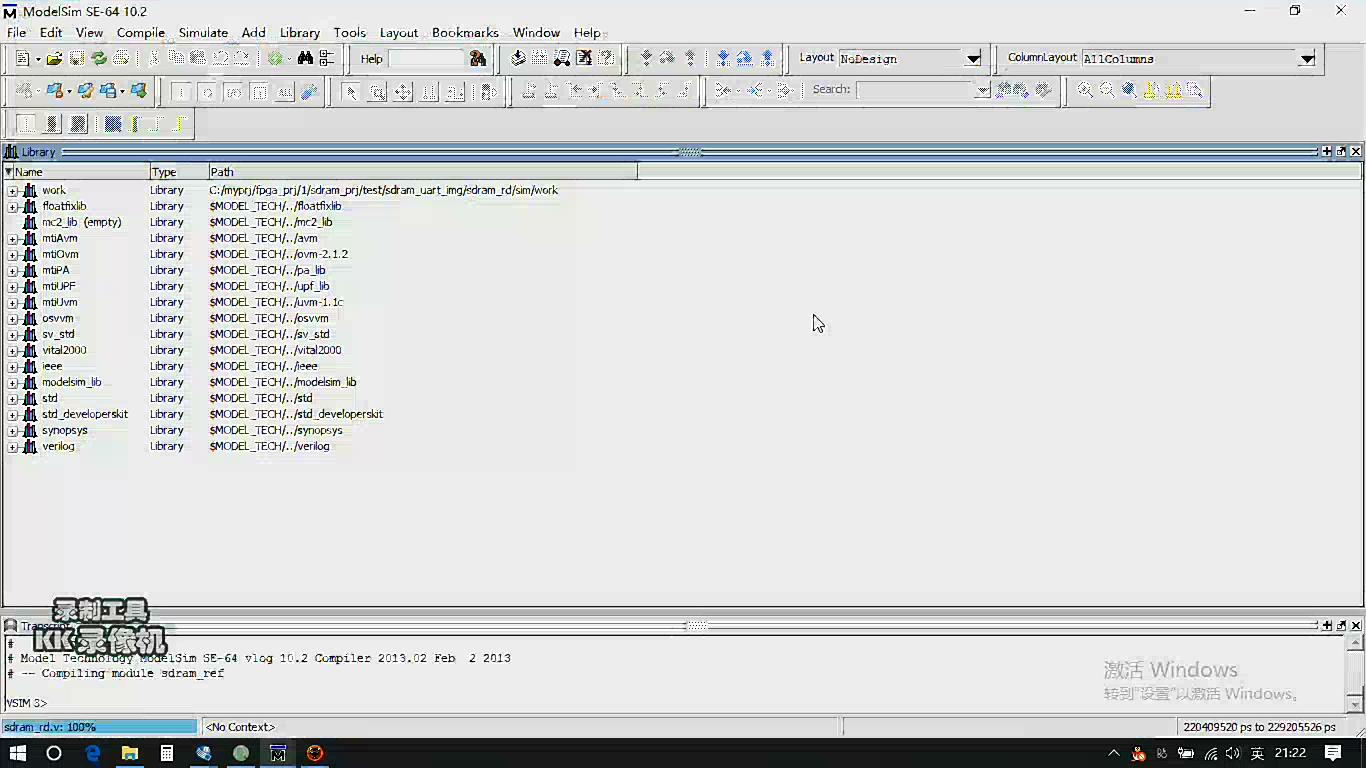1366x768 pixels.
Task: Click the green Reload toolbar icon
Action: 98,59
